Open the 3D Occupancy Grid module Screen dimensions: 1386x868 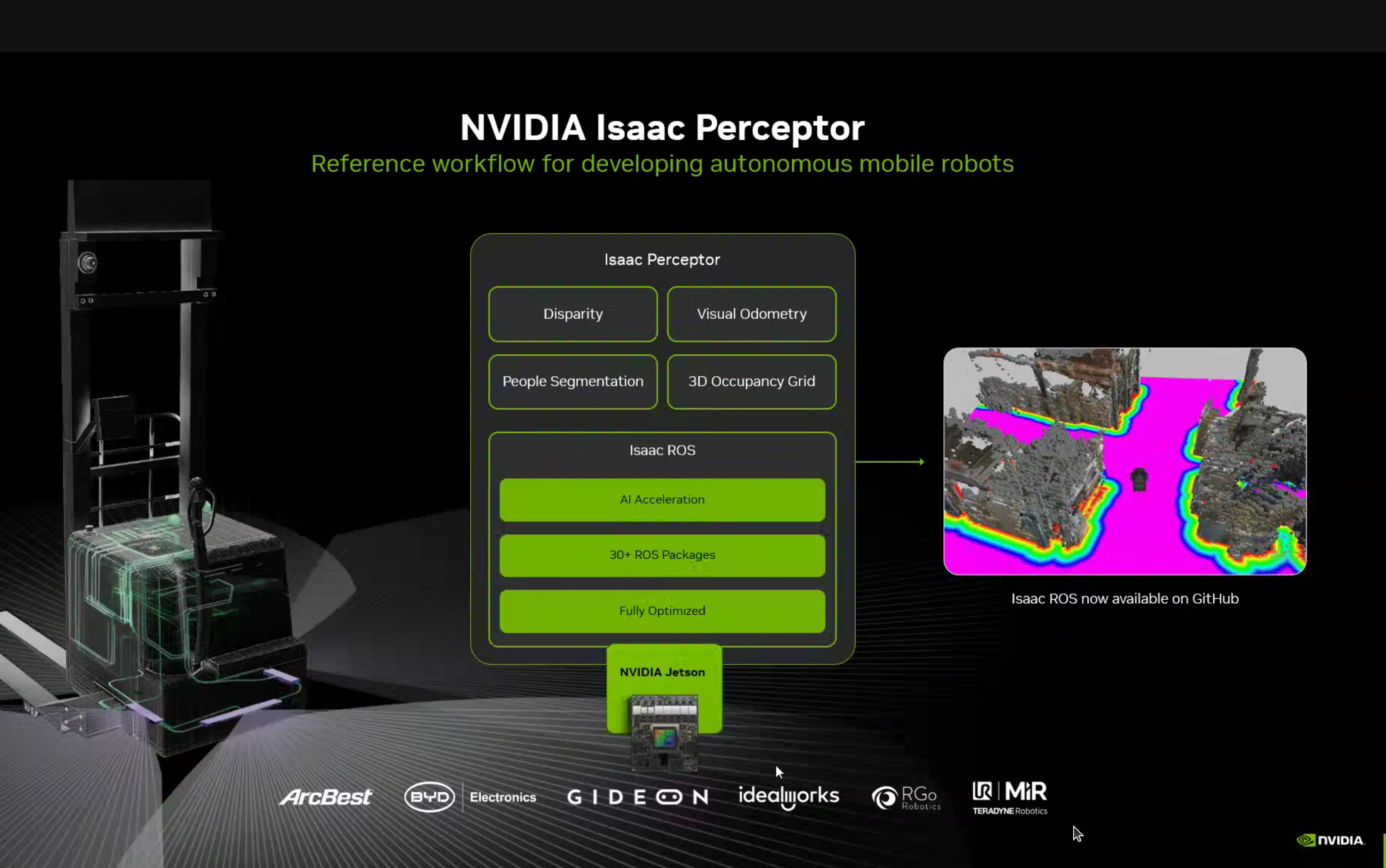(x=751, y=381)
